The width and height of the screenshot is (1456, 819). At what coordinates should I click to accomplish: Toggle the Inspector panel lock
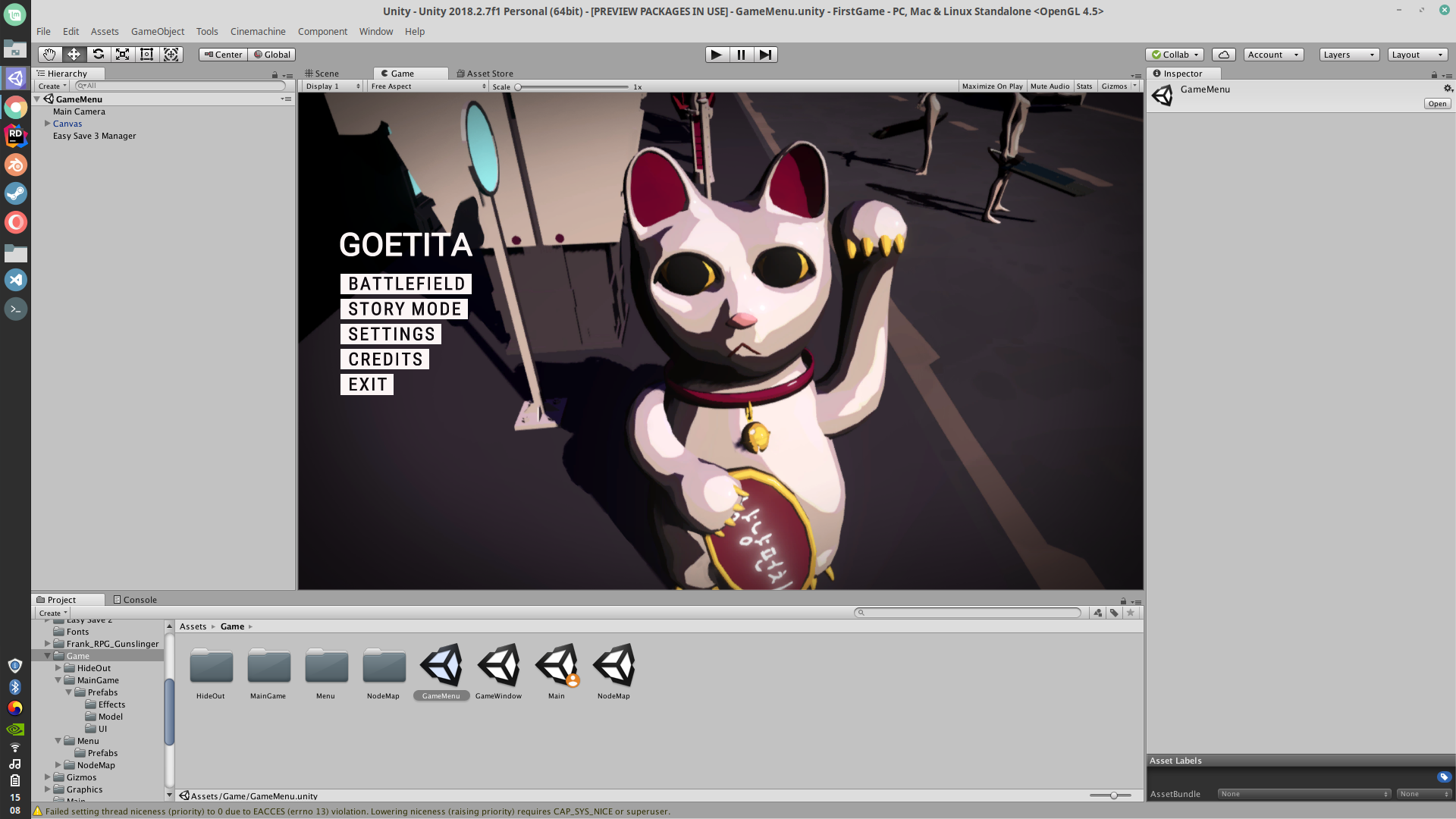tap(1434, 75)
